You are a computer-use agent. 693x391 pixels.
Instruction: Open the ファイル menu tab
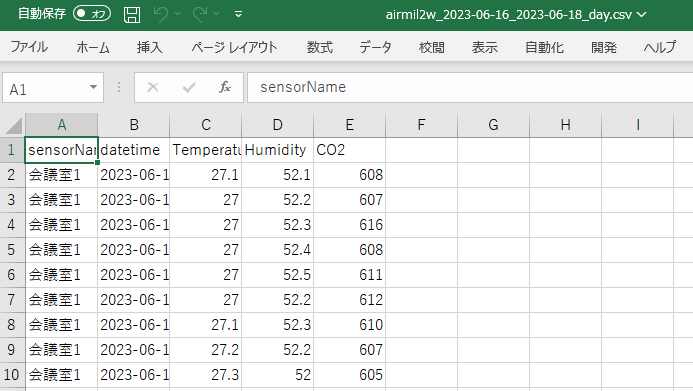tap(29, 47)
